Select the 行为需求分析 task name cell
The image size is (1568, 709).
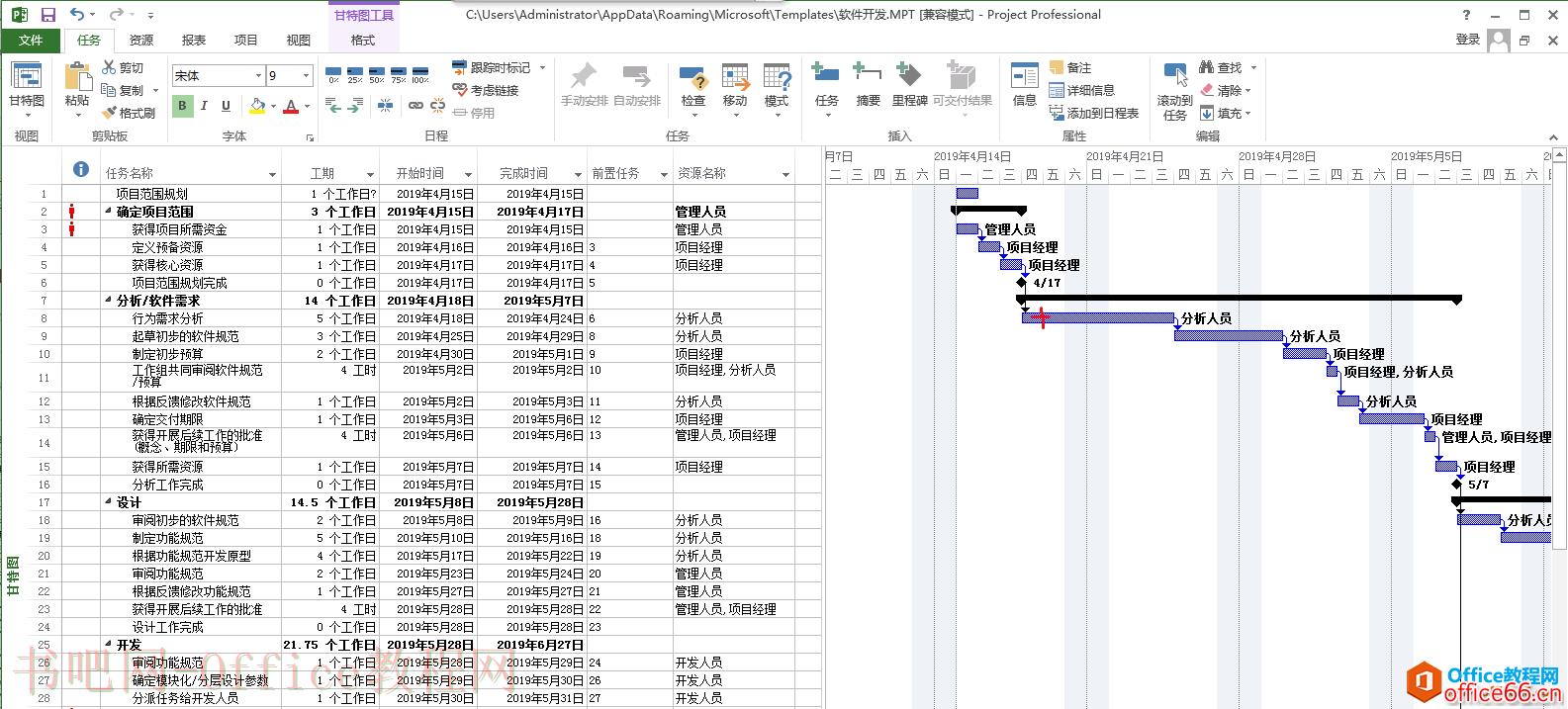click(191, 318)
